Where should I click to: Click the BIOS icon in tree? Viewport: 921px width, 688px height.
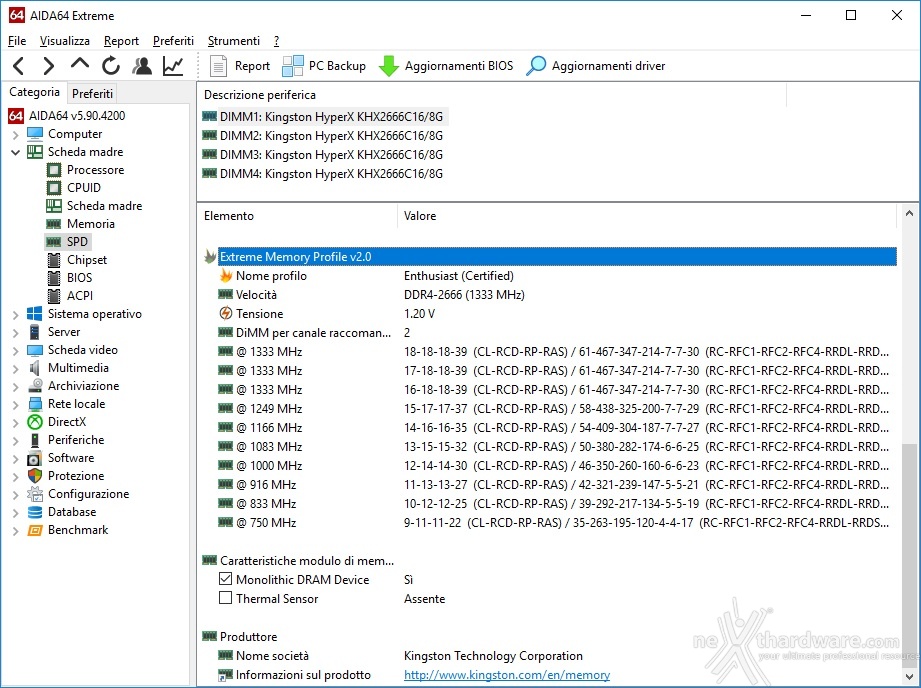coord(54,278)
